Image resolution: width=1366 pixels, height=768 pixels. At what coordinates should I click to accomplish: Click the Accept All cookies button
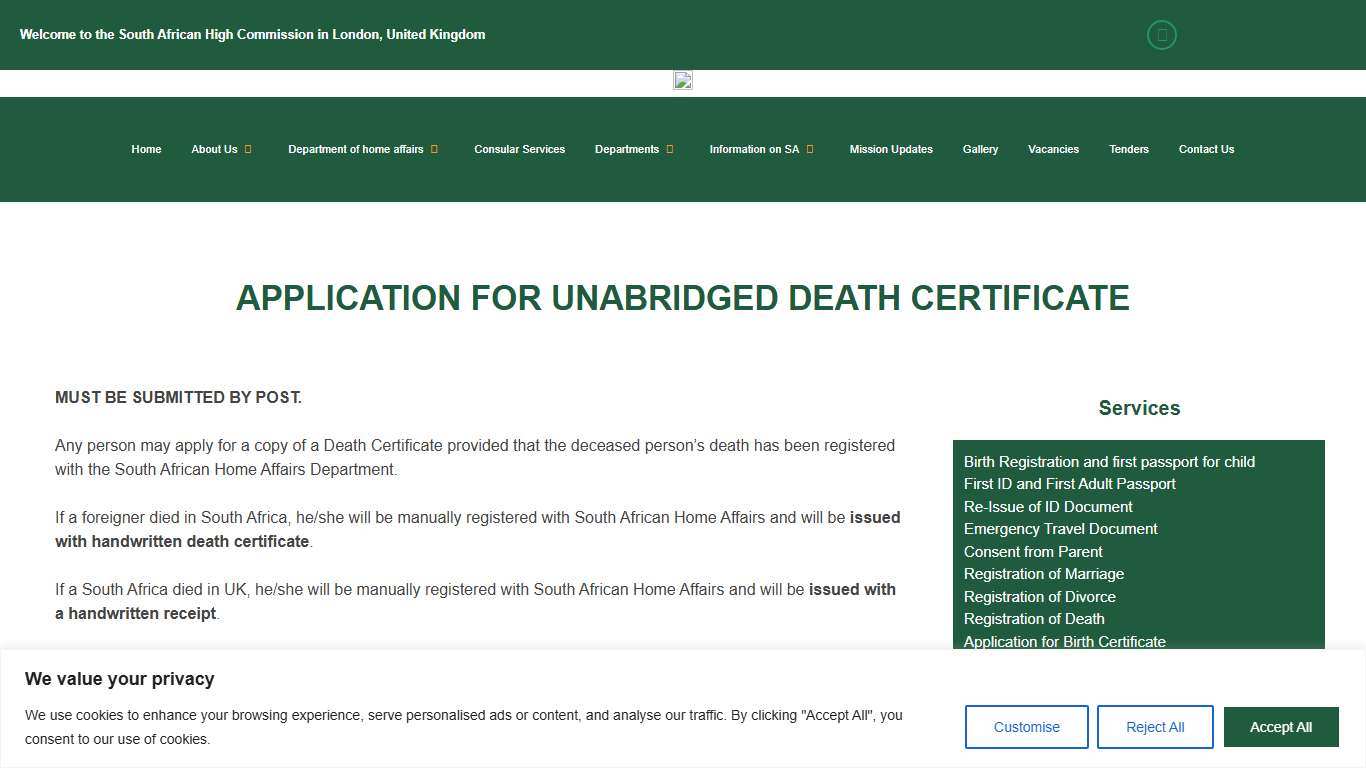click(x=1281, y=727)
